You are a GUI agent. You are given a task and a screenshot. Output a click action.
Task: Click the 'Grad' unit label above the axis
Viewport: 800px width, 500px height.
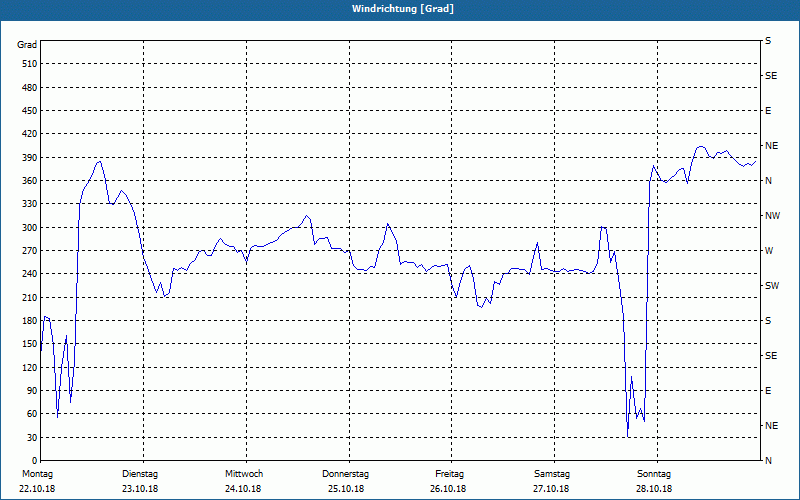(27, 45)
